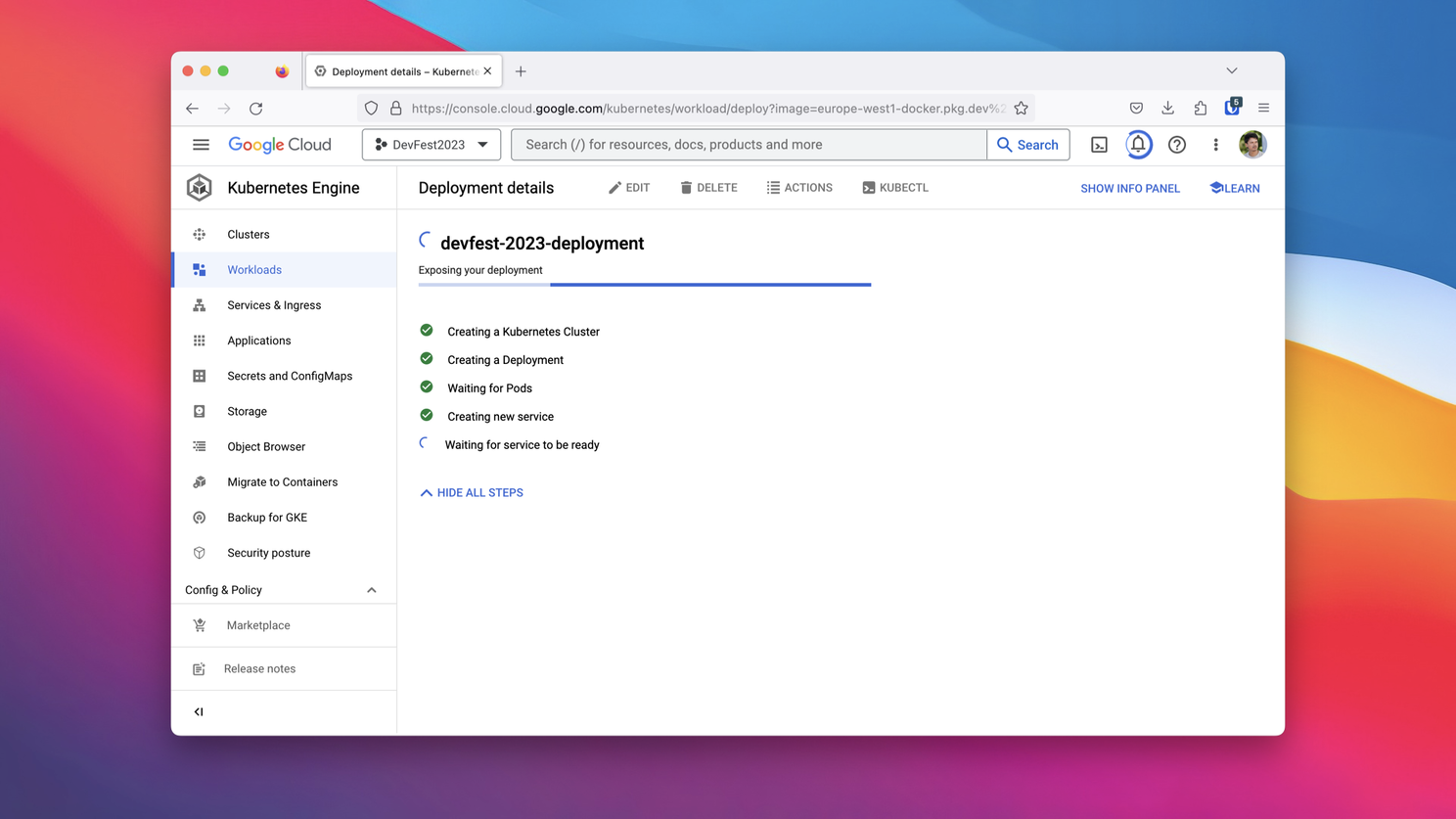Click the Backup for GKE icon
This screenshot has height=819, width=1456.
pyautogui.click(x=200, y=518)
